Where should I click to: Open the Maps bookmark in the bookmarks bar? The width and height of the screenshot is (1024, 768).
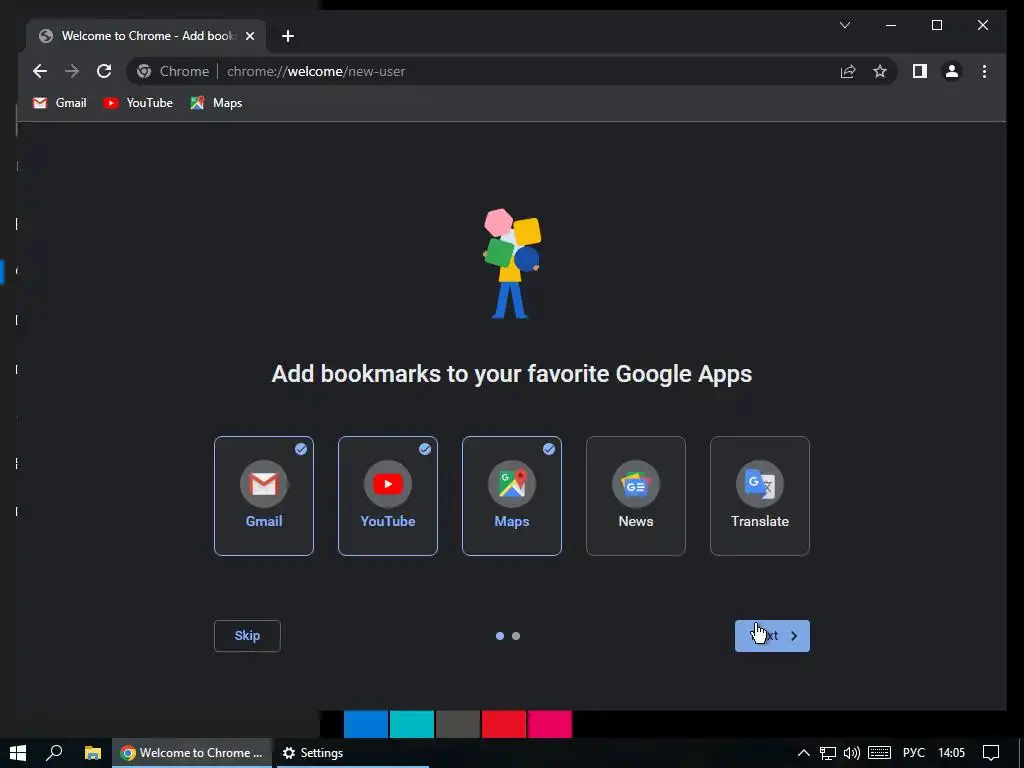click(x=216, y=103)
